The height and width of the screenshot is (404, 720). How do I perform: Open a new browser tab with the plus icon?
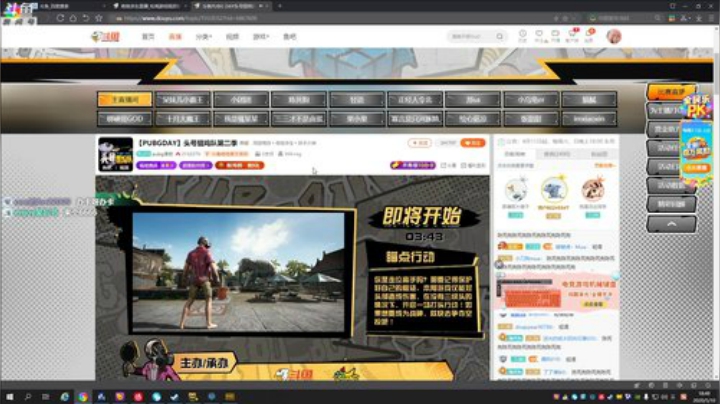279,6
